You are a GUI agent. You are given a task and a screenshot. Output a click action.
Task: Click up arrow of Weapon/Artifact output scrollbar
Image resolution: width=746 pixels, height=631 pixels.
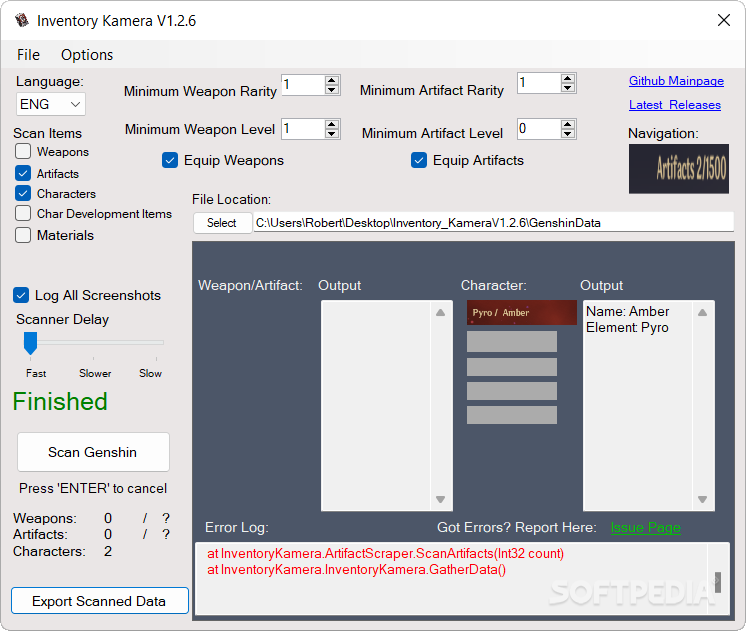(441, 313)
